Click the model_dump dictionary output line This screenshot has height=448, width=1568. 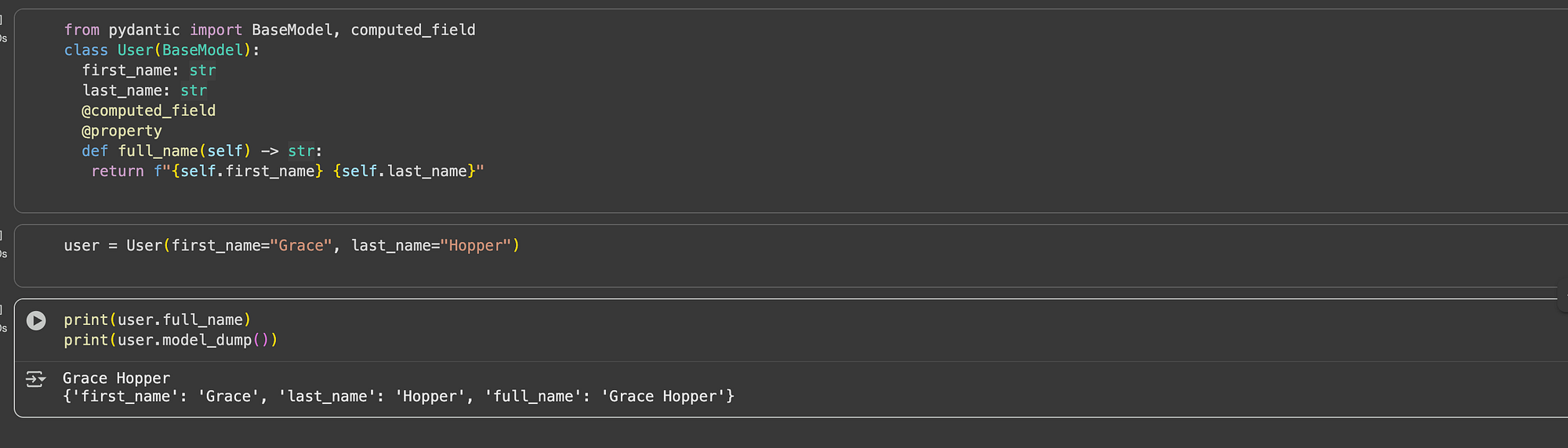[398, 397]
